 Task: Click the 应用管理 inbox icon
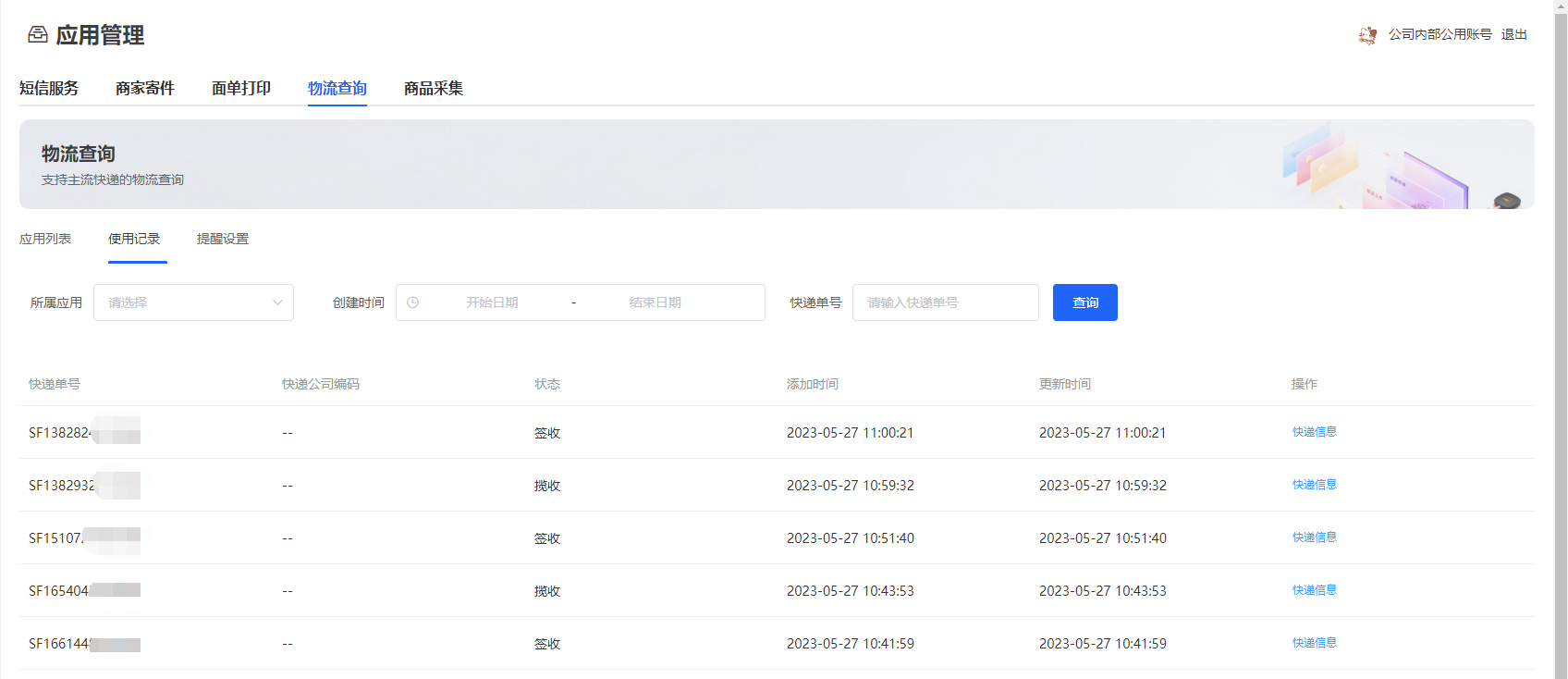tap(38, 35)
